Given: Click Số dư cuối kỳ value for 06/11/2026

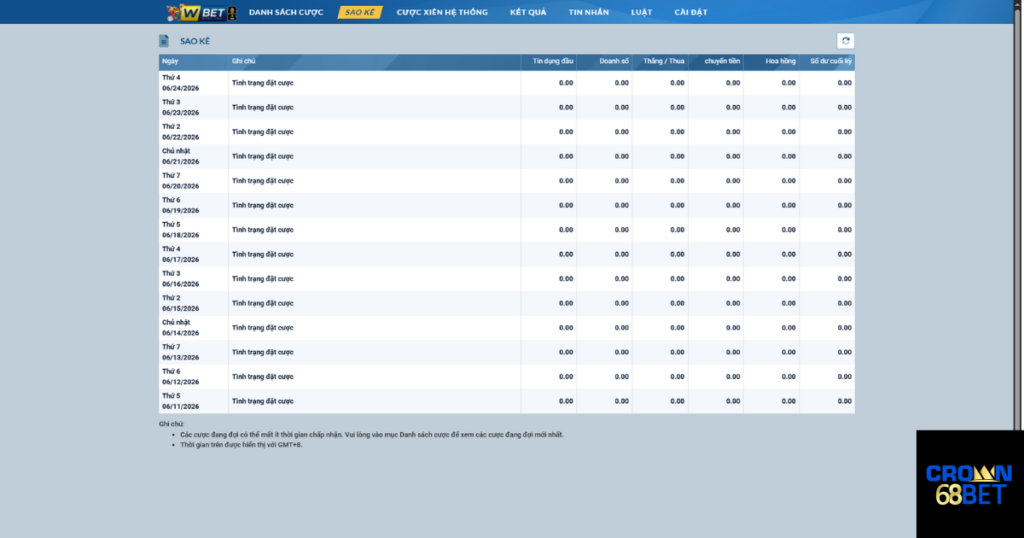Looking at the screenshot, I should click(844, 401).
